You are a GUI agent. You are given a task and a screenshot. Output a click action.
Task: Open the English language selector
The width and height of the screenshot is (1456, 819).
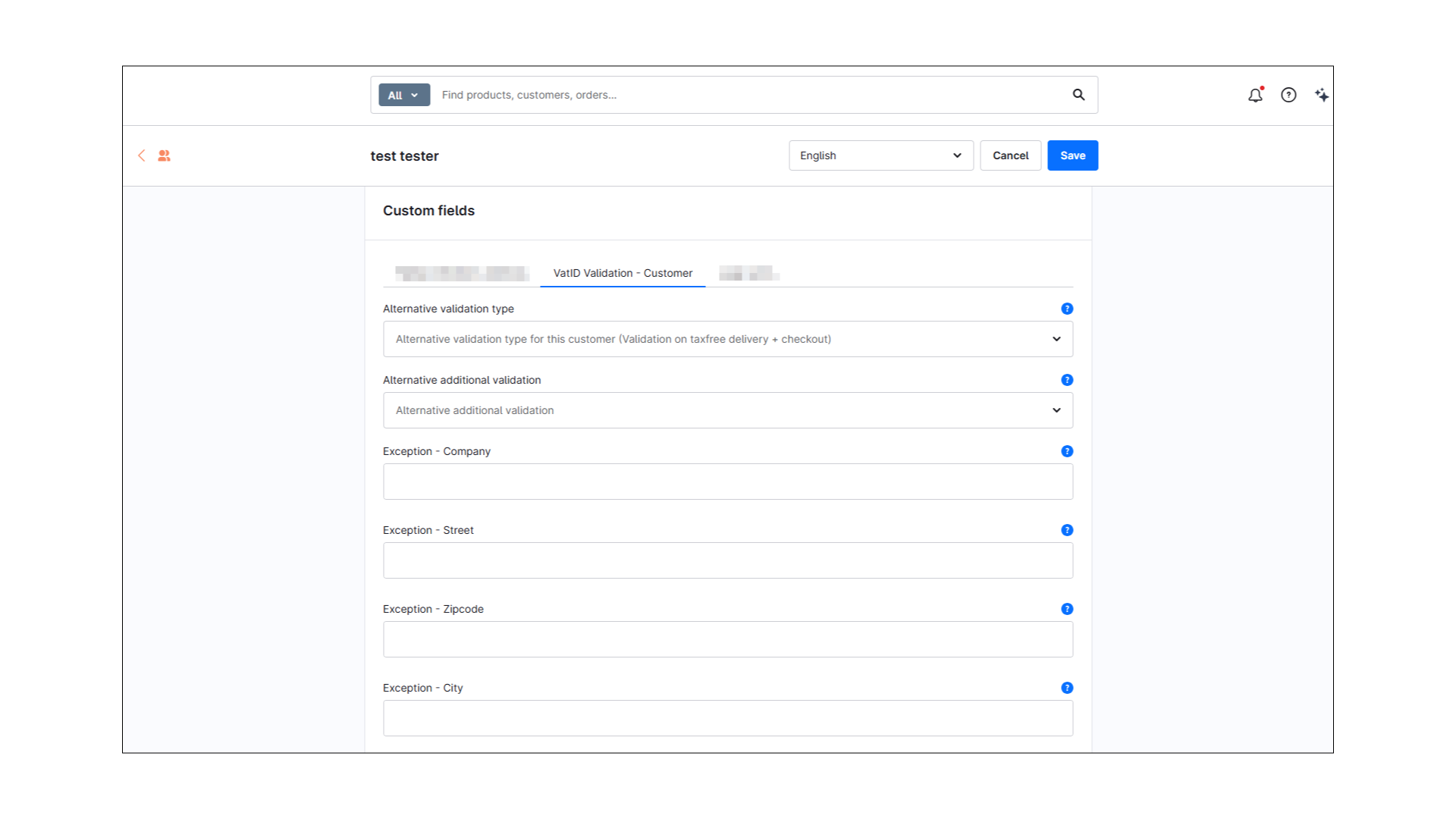(x=880, y=155)
